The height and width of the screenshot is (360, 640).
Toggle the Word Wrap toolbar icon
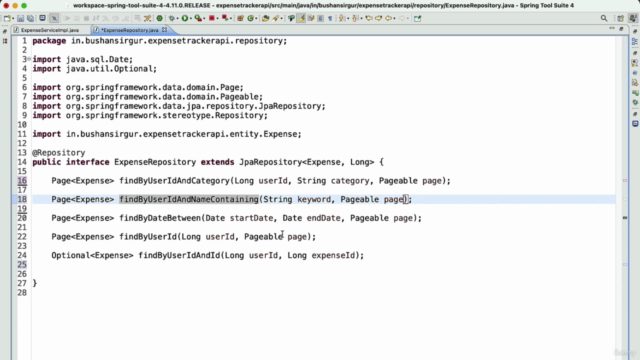tap(311, 18)
